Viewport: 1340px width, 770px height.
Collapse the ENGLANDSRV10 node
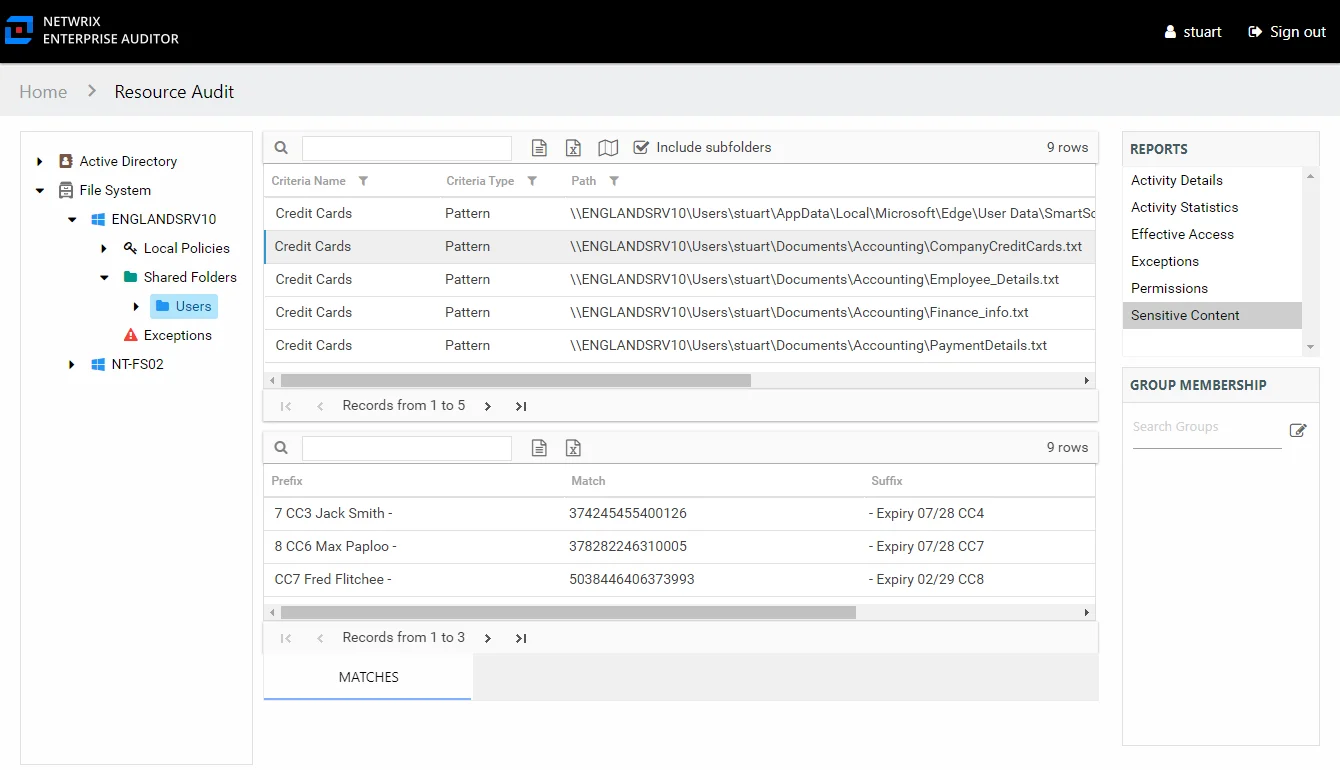72,219
